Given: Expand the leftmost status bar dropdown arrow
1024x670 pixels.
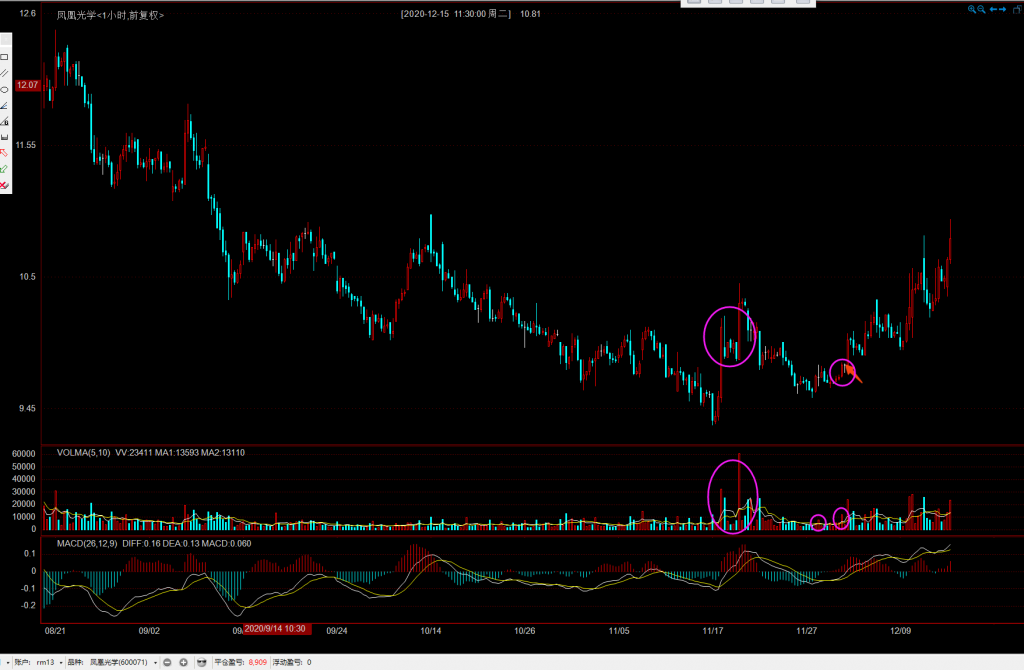Looking at the screenshot, I should click(5, 662).
